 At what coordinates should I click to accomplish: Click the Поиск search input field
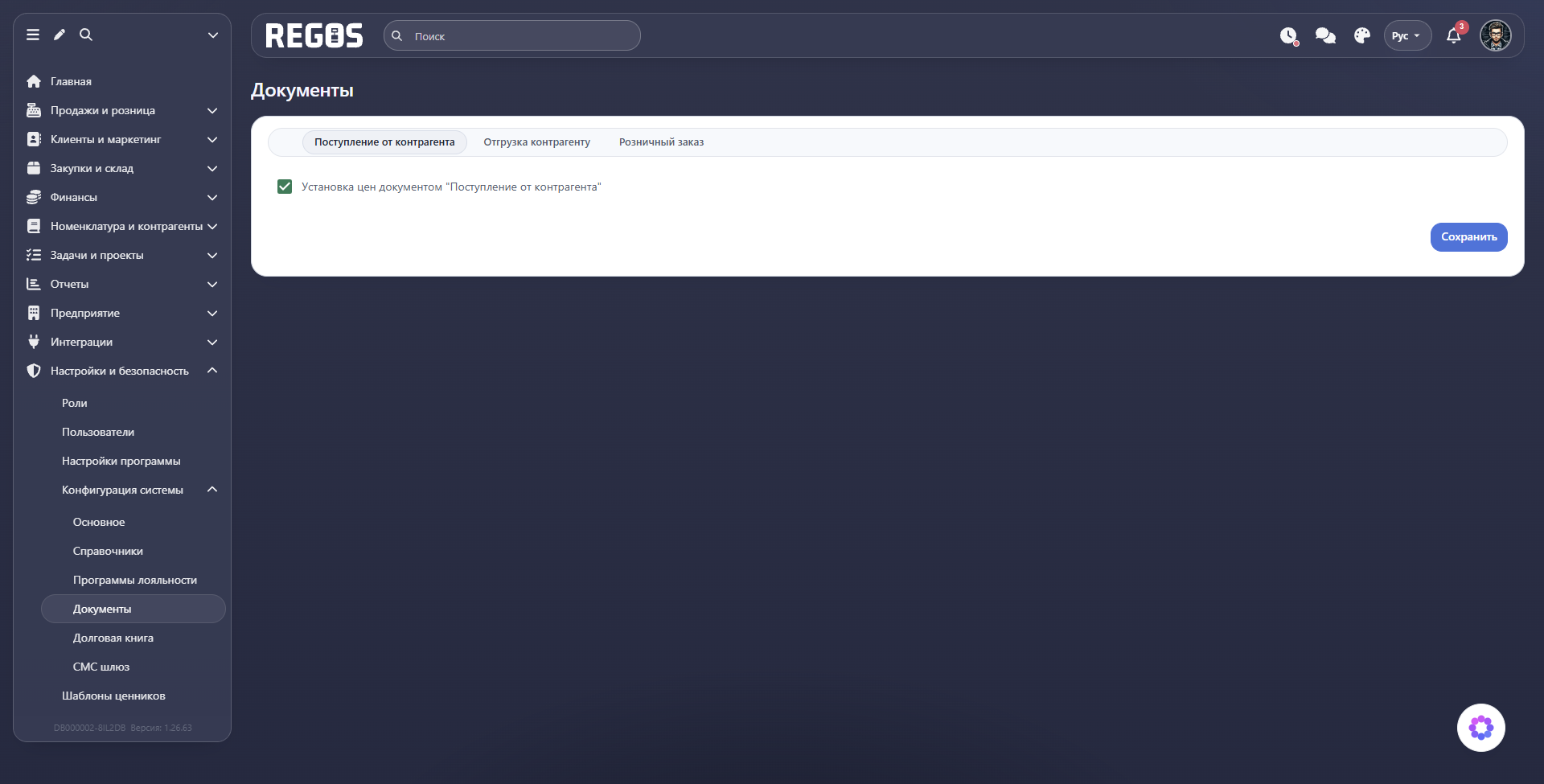pos(512,35)
